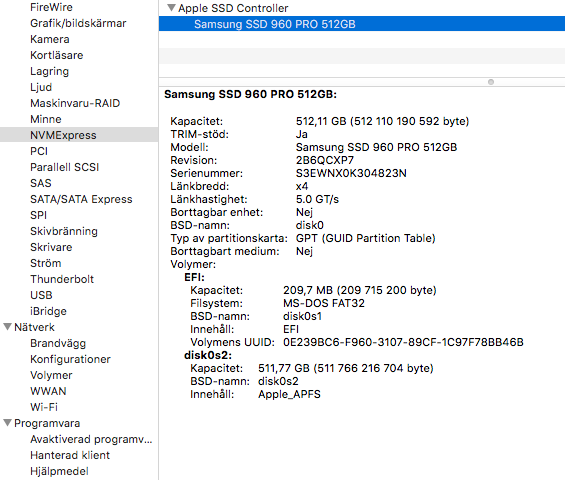
Task: Open iBridge in the sidebar
Action: click(x=48, y=311)
